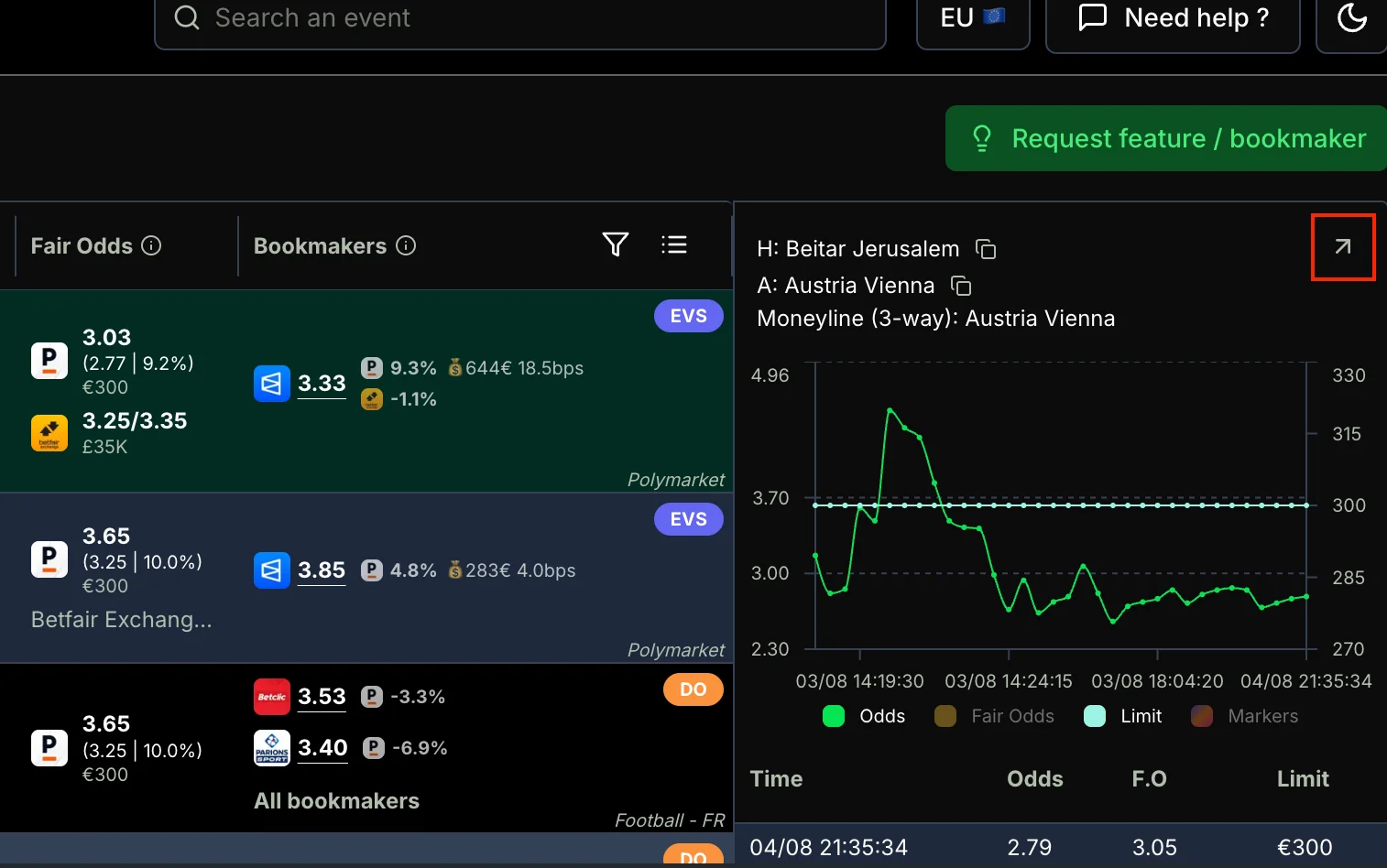Viewport: 1387px width, 868px height.
Task: Click Betfair badge beside -1.1%
Action: tap(372, 399)
